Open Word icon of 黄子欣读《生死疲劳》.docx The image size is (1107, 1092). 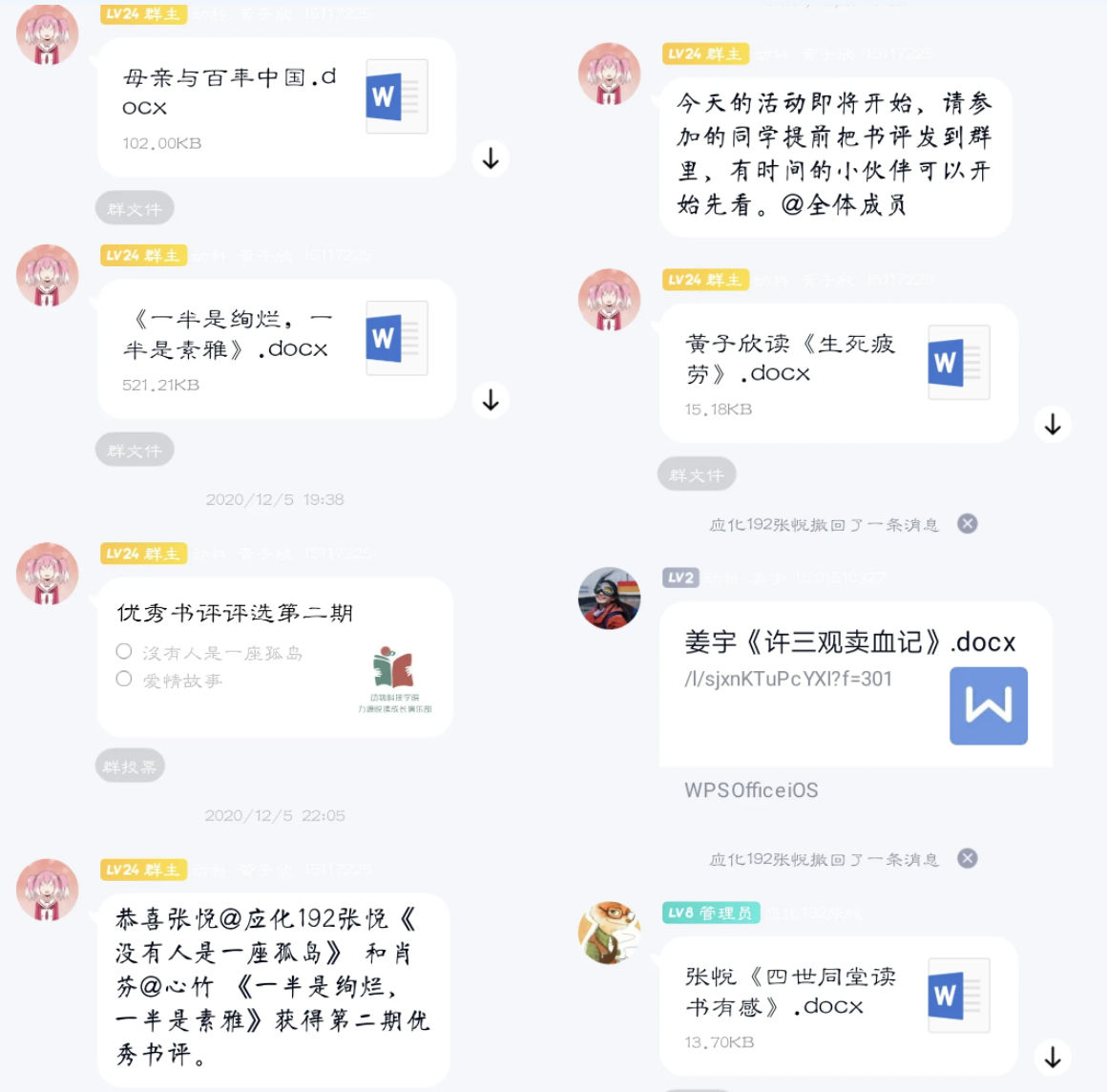click(x=959, y=363)
